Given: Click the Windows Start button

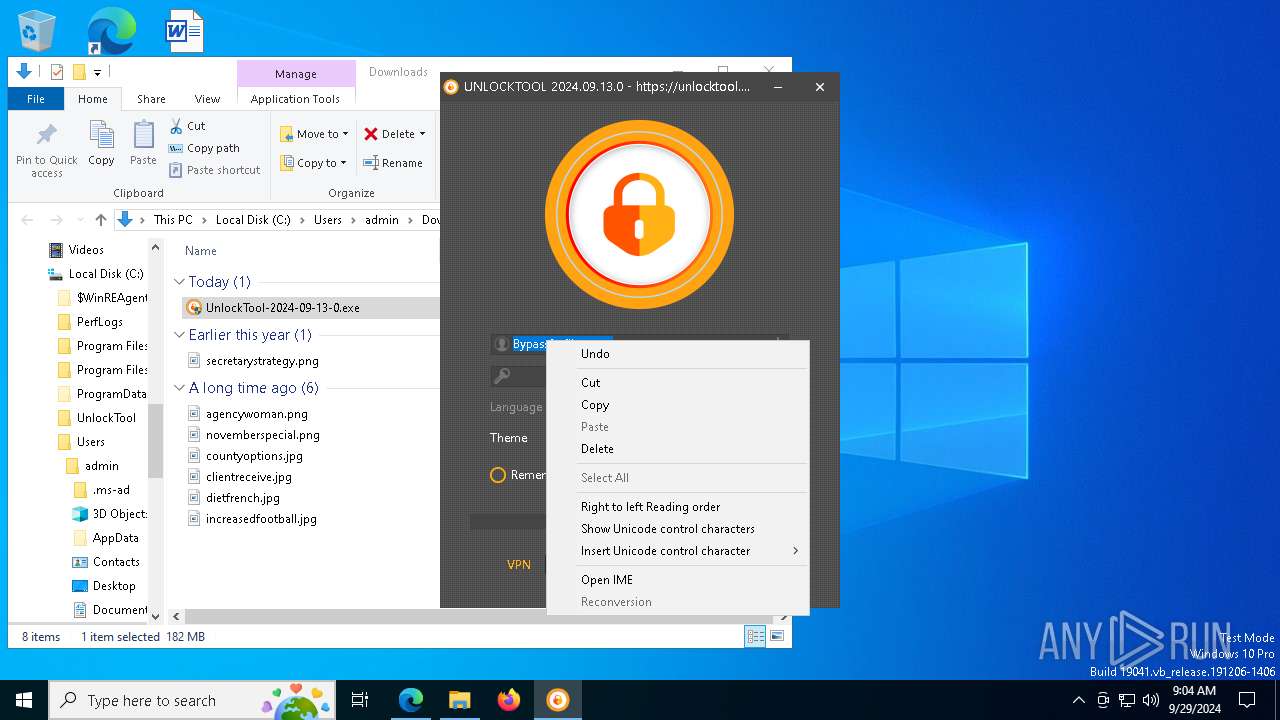Looking at the screenshot, I should point(24,700).
